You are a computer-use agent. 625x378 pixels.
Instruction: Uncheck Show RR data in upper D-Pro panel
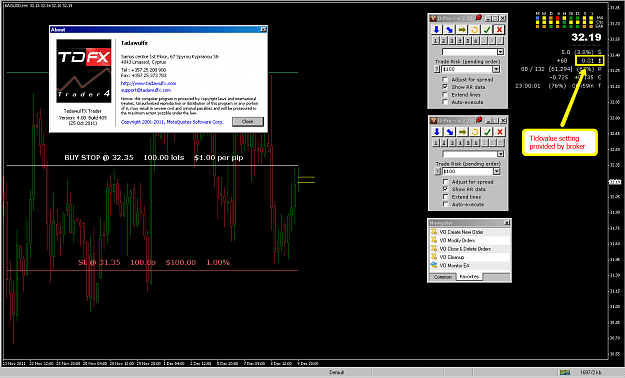point(445,87)
